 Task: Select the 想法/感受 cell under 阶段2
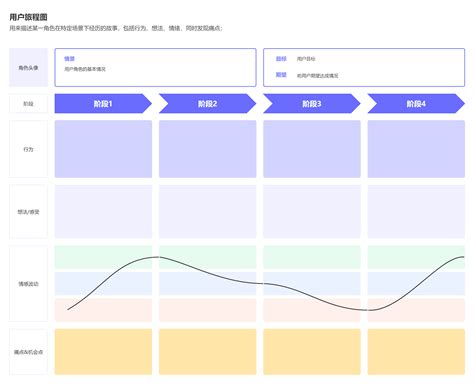click(208, 212)
